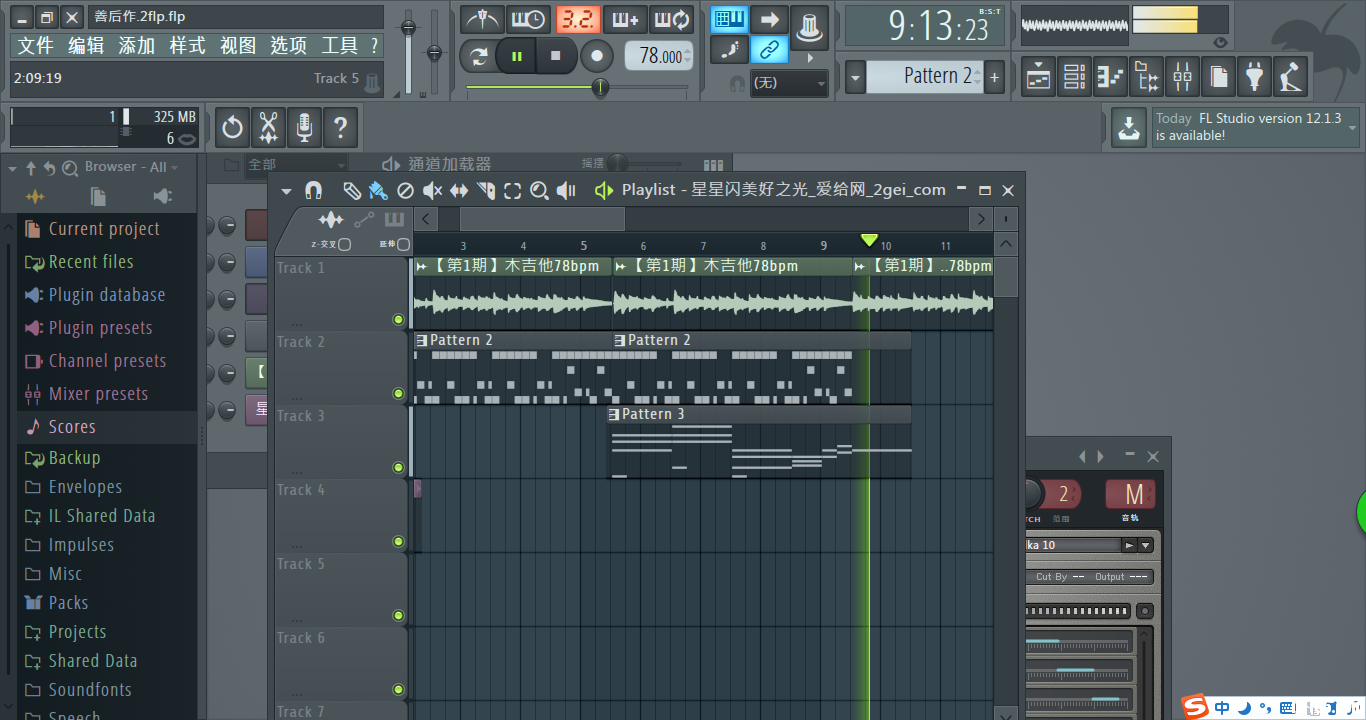Toggle loop recording icon
This screenshot has width=1366, height=720.
tap(671, 19)
